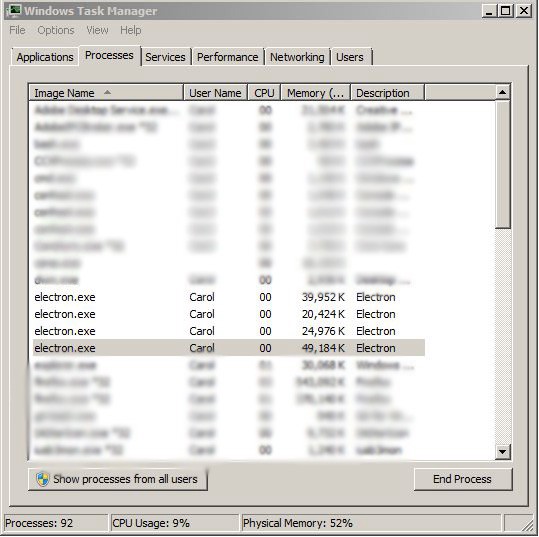Sort by CPU column header

[x=264, y=93]
